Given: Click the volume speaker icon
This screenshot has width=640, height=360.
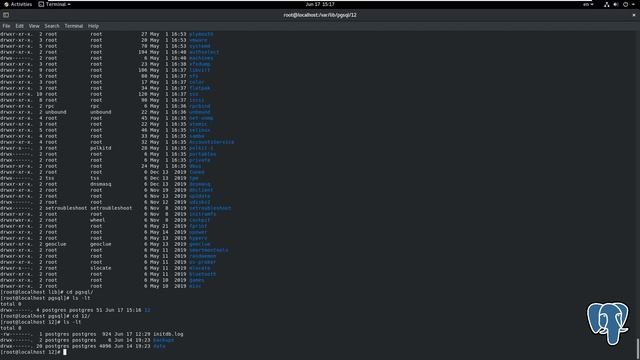Looking at the screenshot, I should (616, 4).
